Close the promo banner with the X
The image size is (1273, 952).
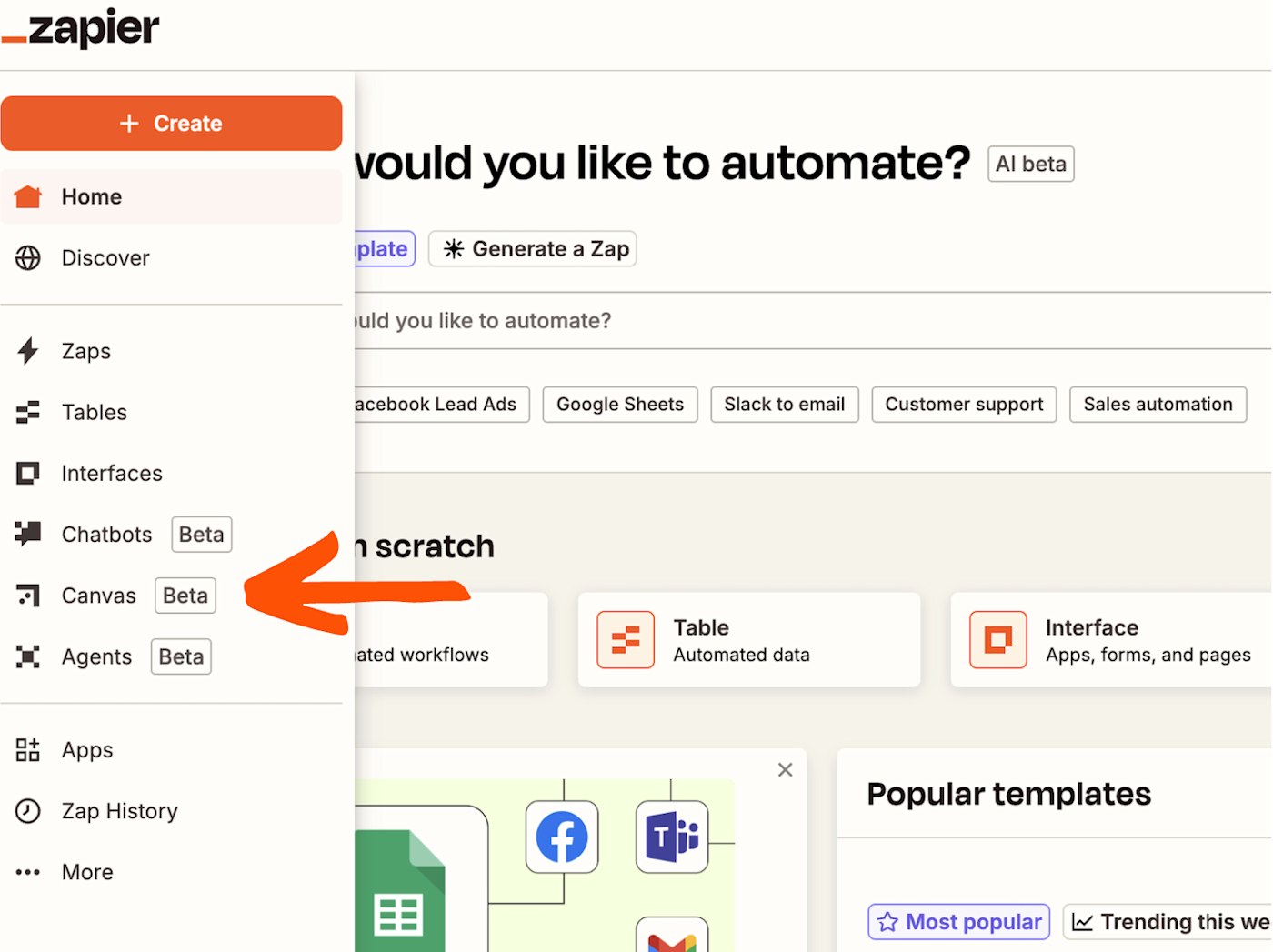(786, 770)
